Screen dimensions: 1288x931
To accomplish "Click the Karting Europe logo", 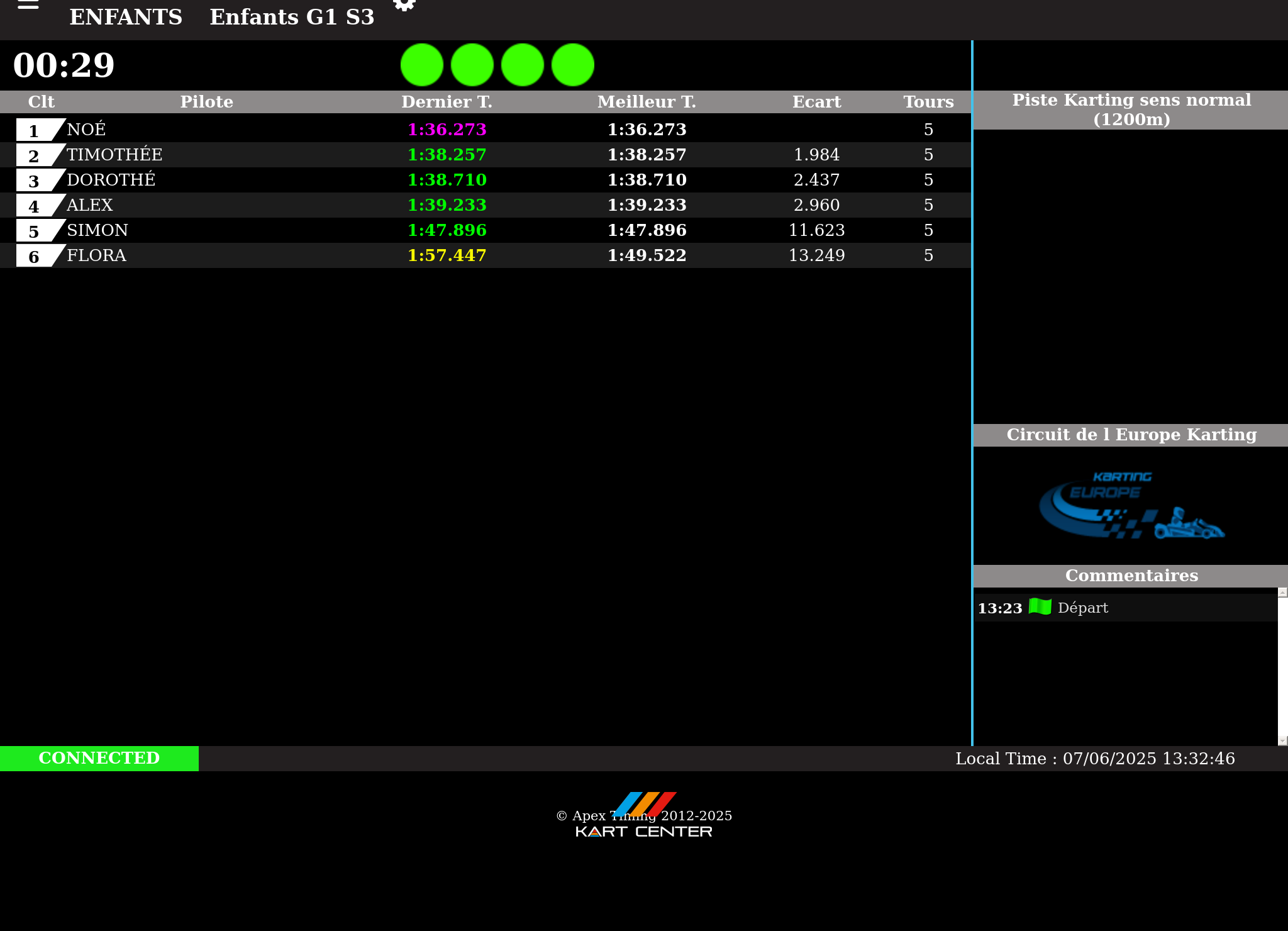I will click(x=1131, y=506).
